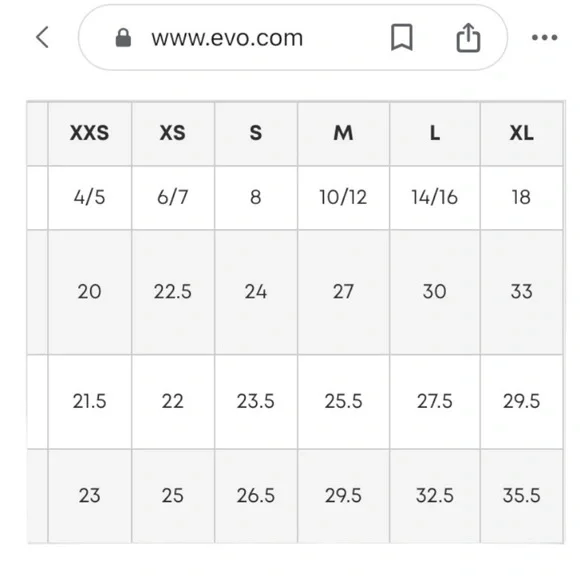Select the XXS column header

tap(90, 133)
